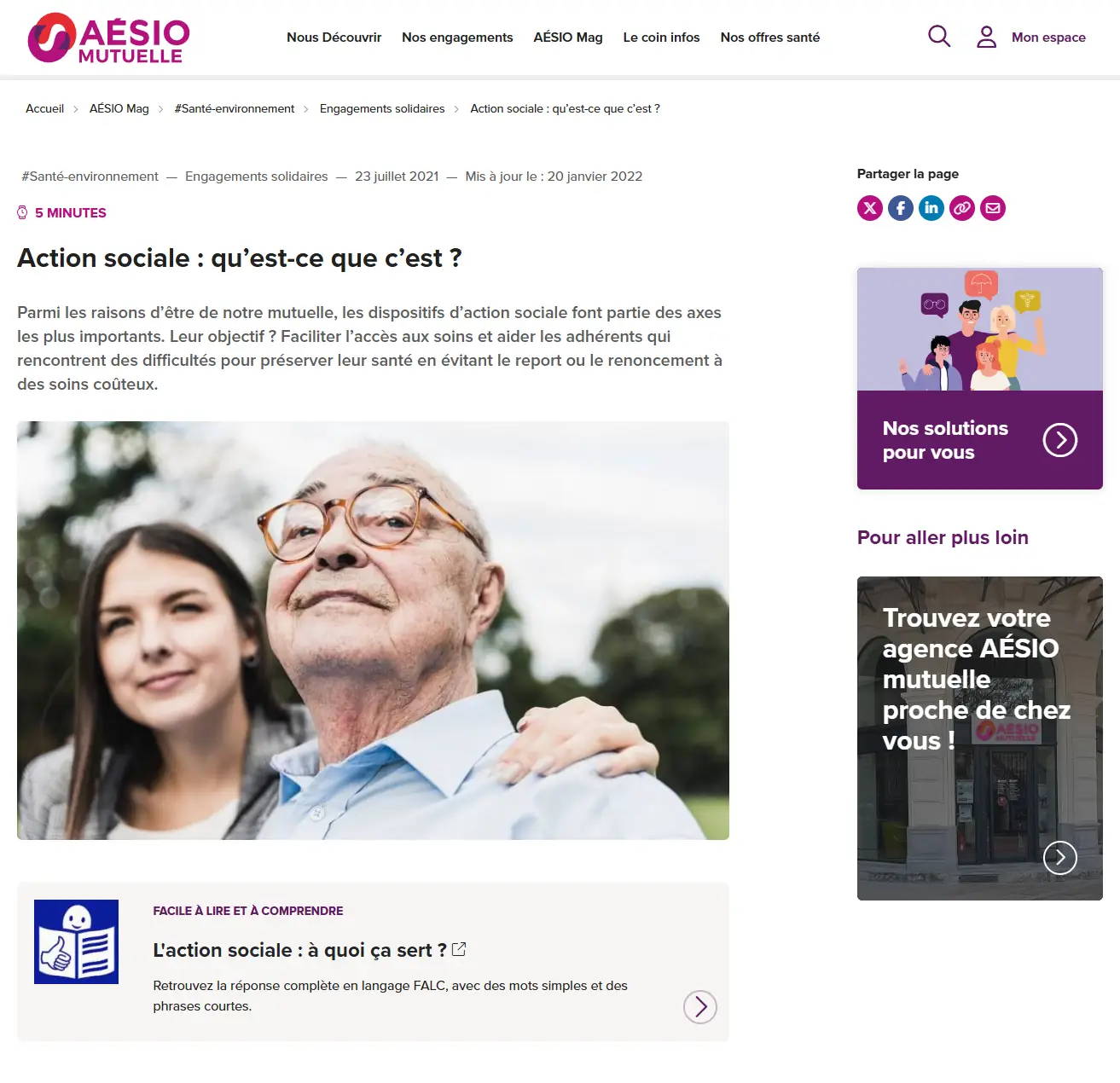Share page on X (Twitter)
This screenshot has height=1083, width=1120.
point(870,208)
